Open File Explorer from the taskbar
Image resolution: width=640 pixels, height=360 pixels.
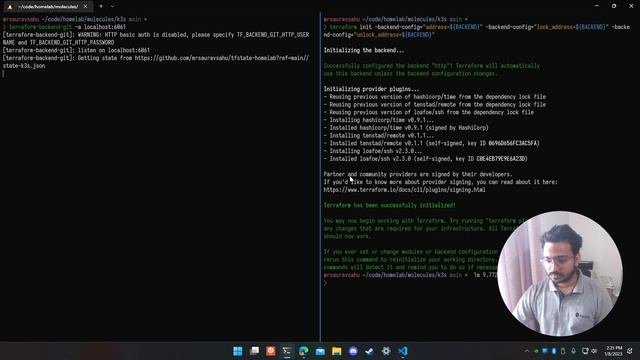pyautogui.click(x=336, y=351)
